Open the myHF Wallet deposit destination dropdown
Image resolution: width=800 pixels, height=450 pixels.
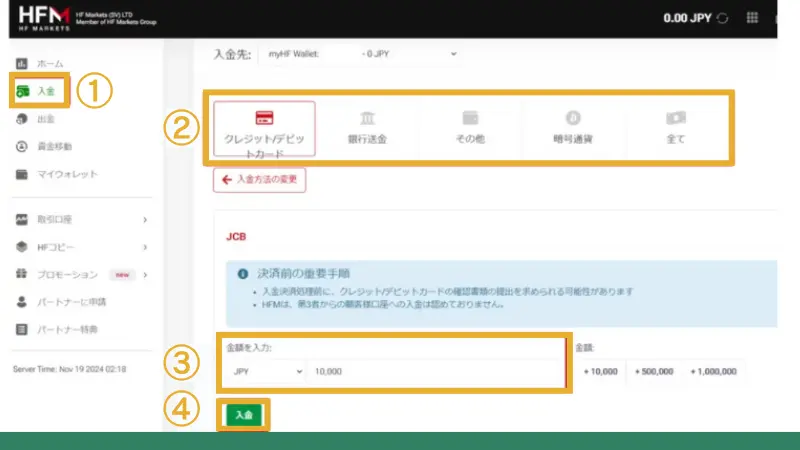[x=361, y=54]
